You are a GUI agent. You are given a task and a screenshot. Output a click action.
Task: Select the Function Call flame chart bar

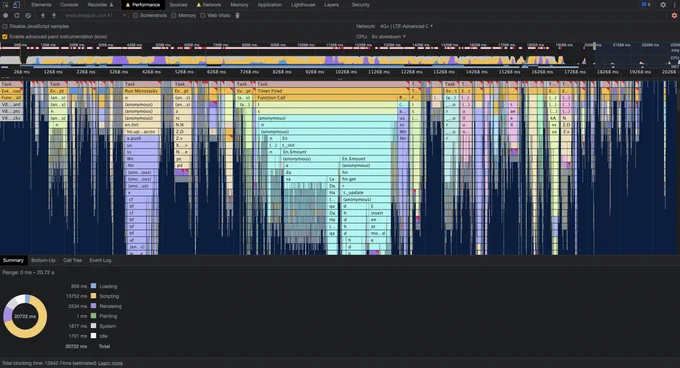click(327, 98)
